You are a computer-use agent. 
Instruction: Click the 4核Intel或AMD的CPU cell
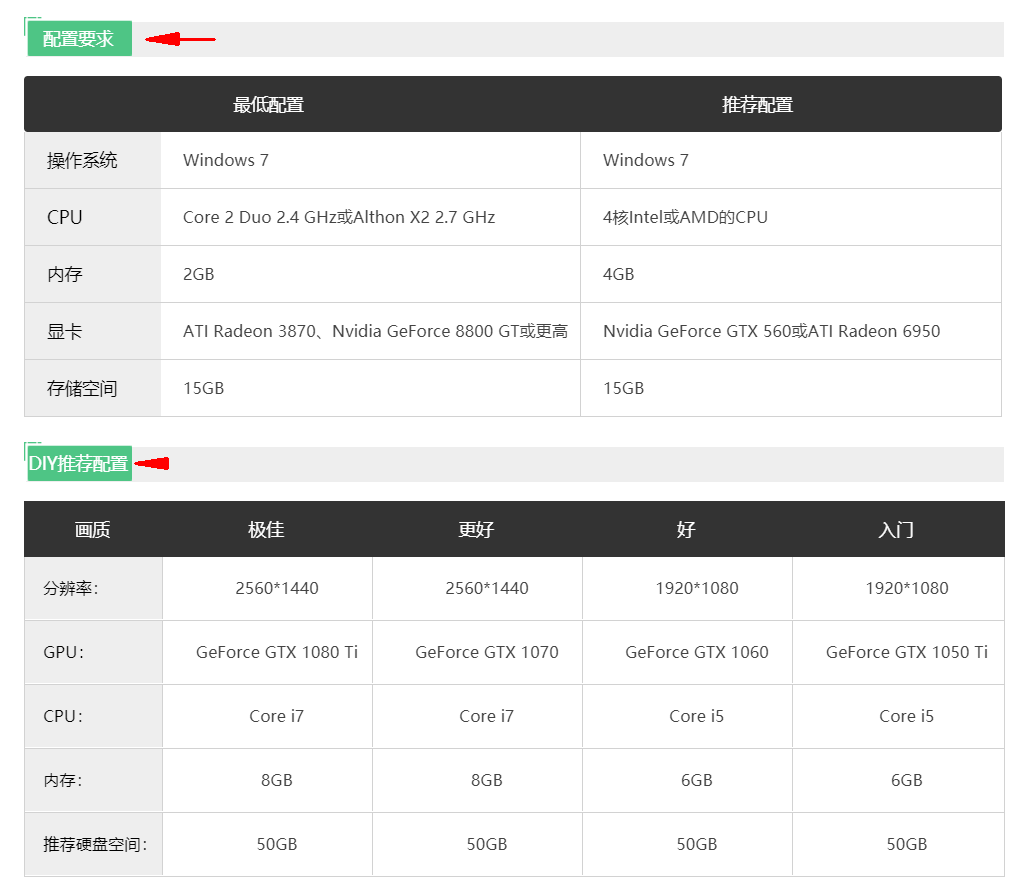point(685,217)
